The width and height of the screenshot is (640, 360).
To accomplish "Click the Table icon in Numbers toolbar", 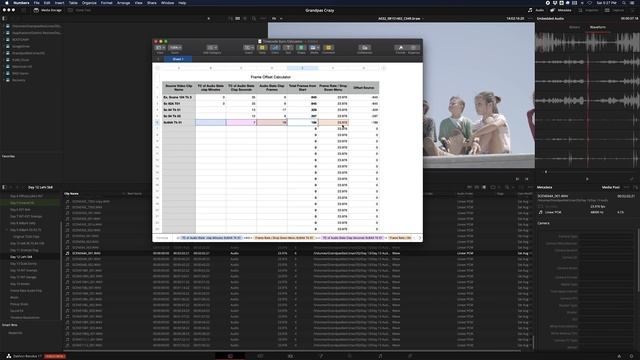I will (262, 49).
